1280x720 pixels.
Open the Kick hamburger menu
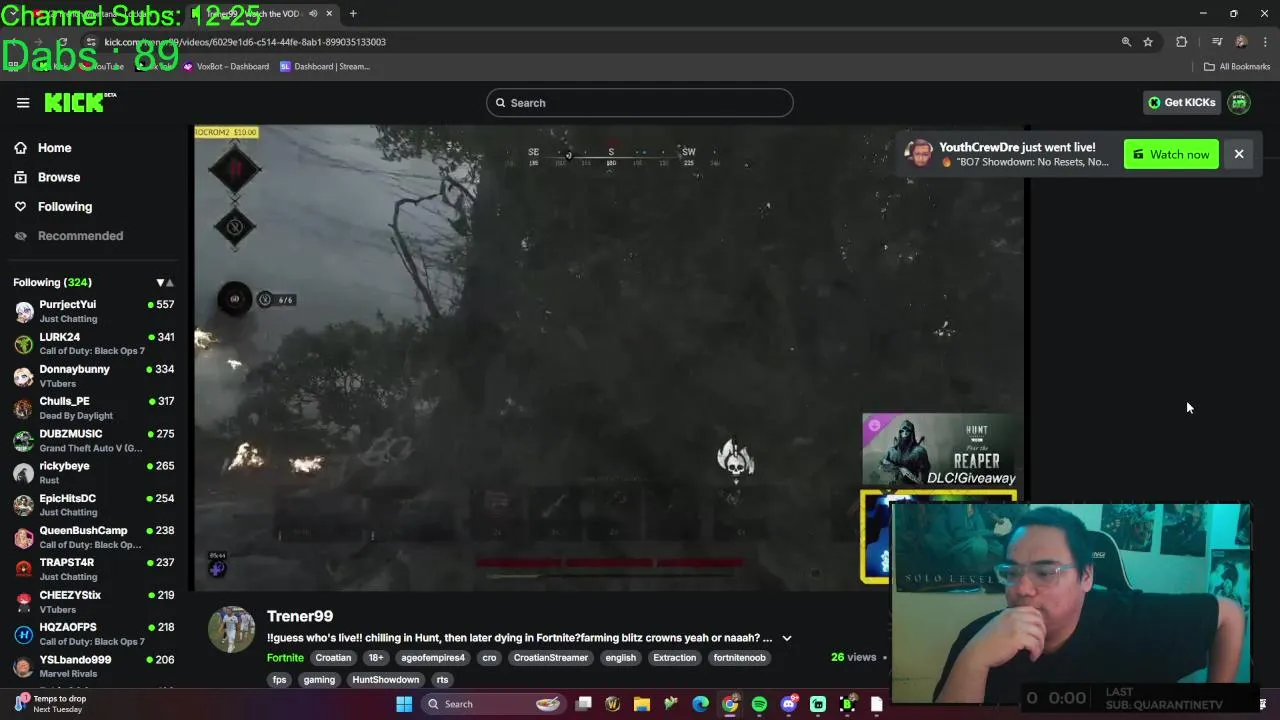coord(23,102)
